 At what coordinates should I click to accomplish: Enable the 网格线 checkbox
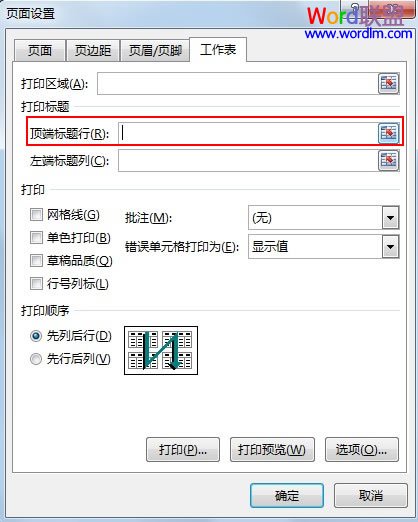36,215
